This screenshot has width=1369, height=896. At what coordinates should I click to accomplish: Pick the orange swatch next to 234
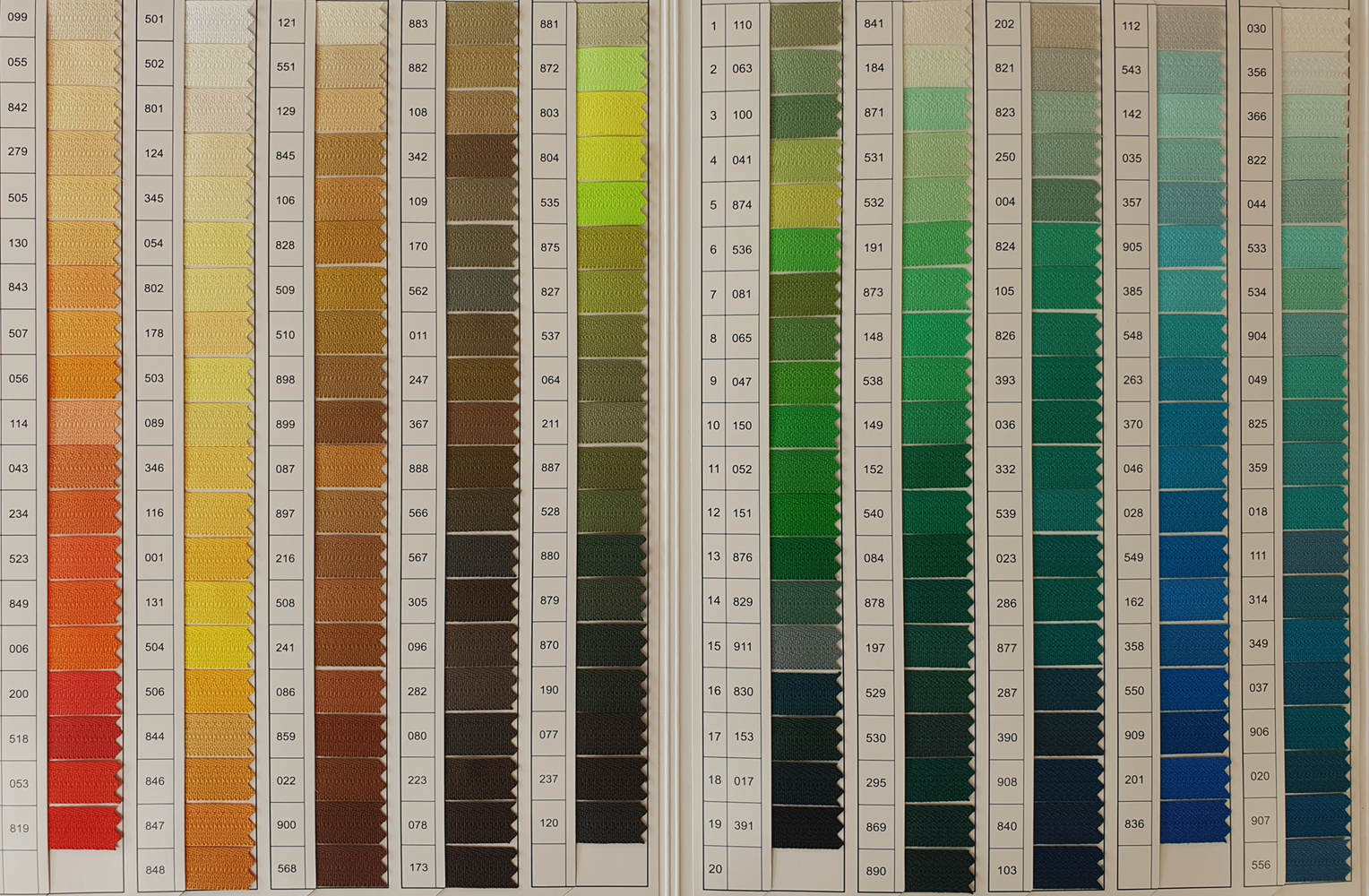(84, 513)
